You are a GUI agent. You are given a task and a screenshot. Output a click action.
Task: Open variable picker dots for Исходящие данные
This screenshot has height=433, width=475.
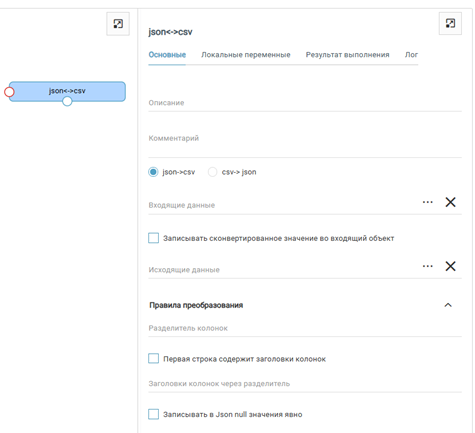[428, 266]
